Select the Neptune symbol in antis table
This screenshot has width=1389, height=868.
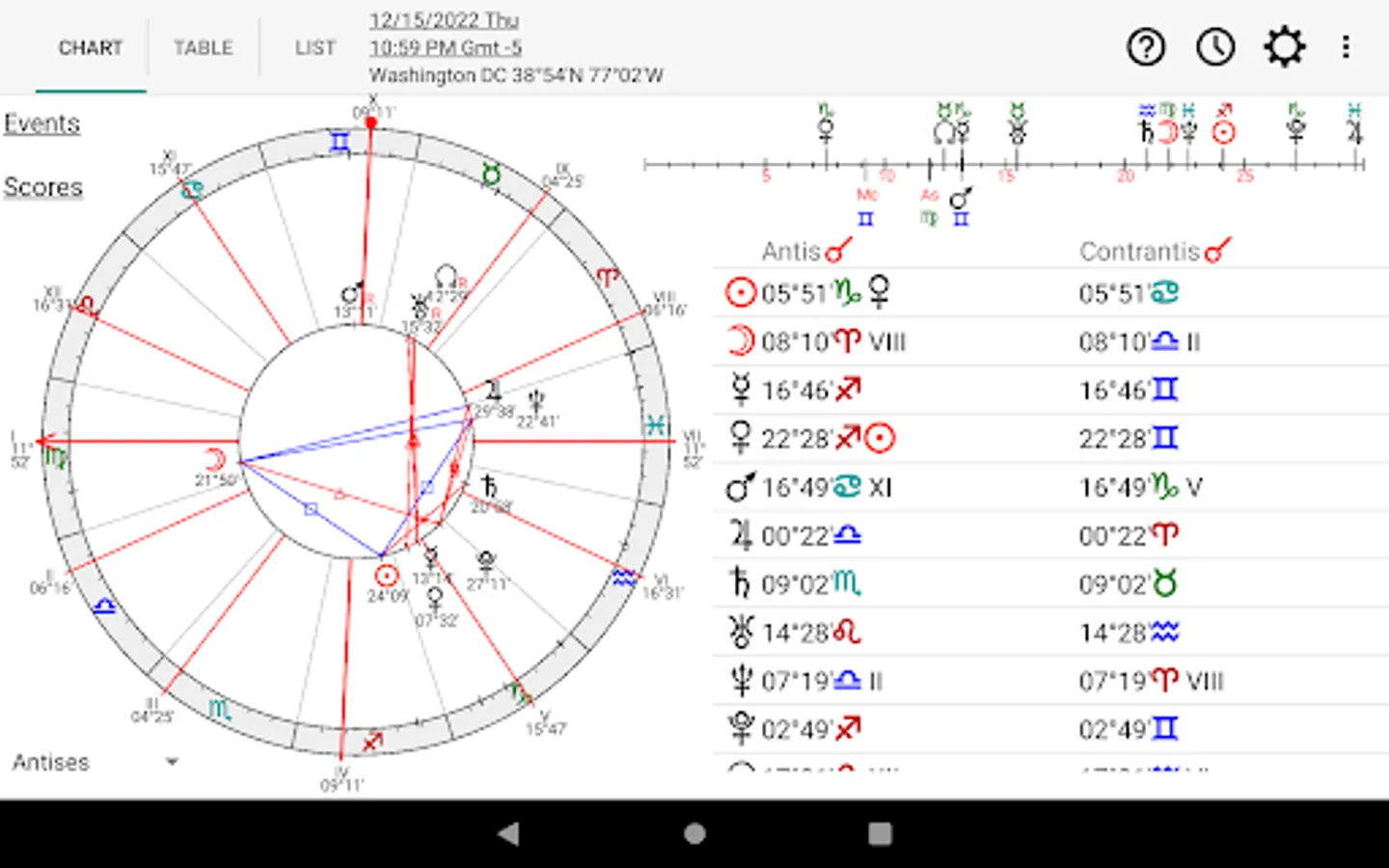[740, 681]
